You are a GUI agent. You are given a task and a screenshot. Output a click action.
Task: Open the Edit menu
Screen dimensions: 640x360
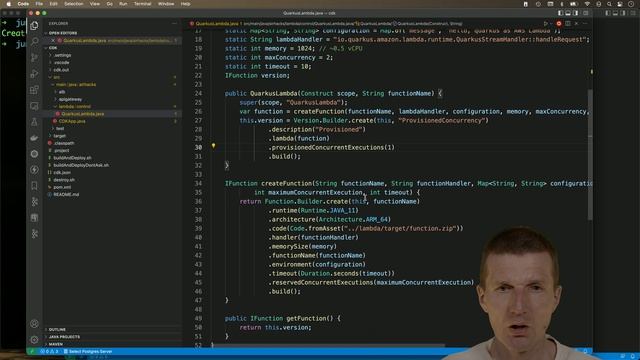[x=53, y=4]
